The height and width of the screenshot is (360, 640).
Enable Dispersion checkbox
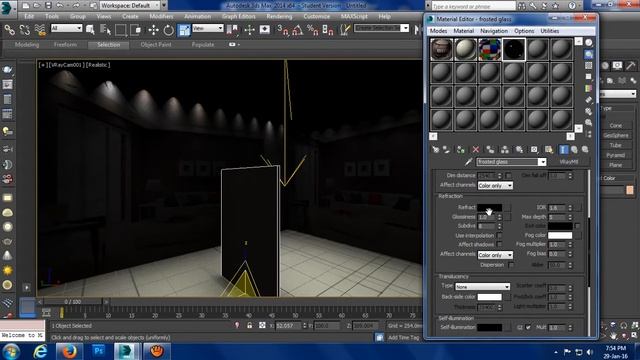point(511,265)
